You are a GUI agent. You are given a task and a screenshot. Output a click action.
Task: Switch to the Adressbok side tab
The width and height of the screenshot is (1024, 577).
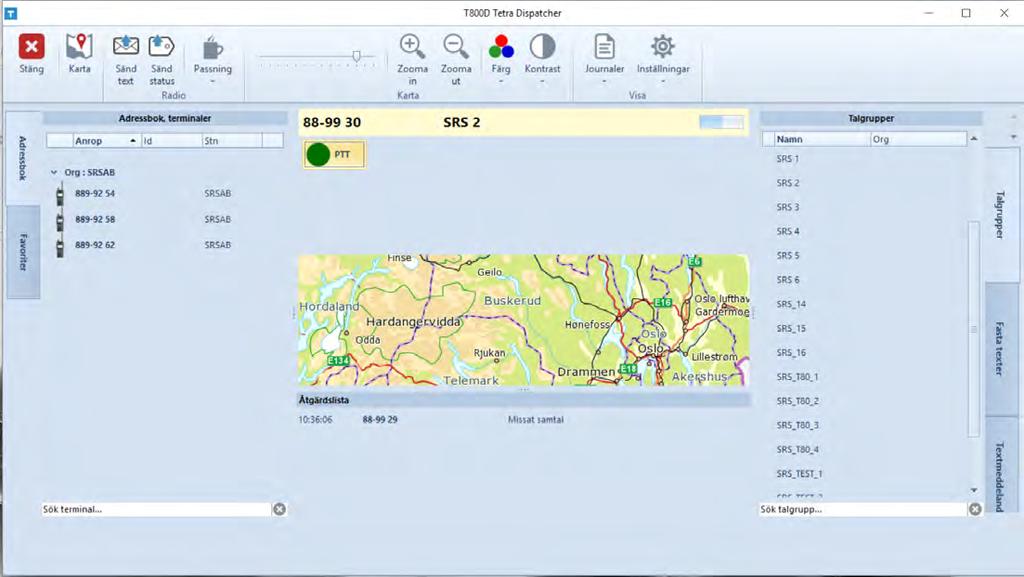click(23, 158)
